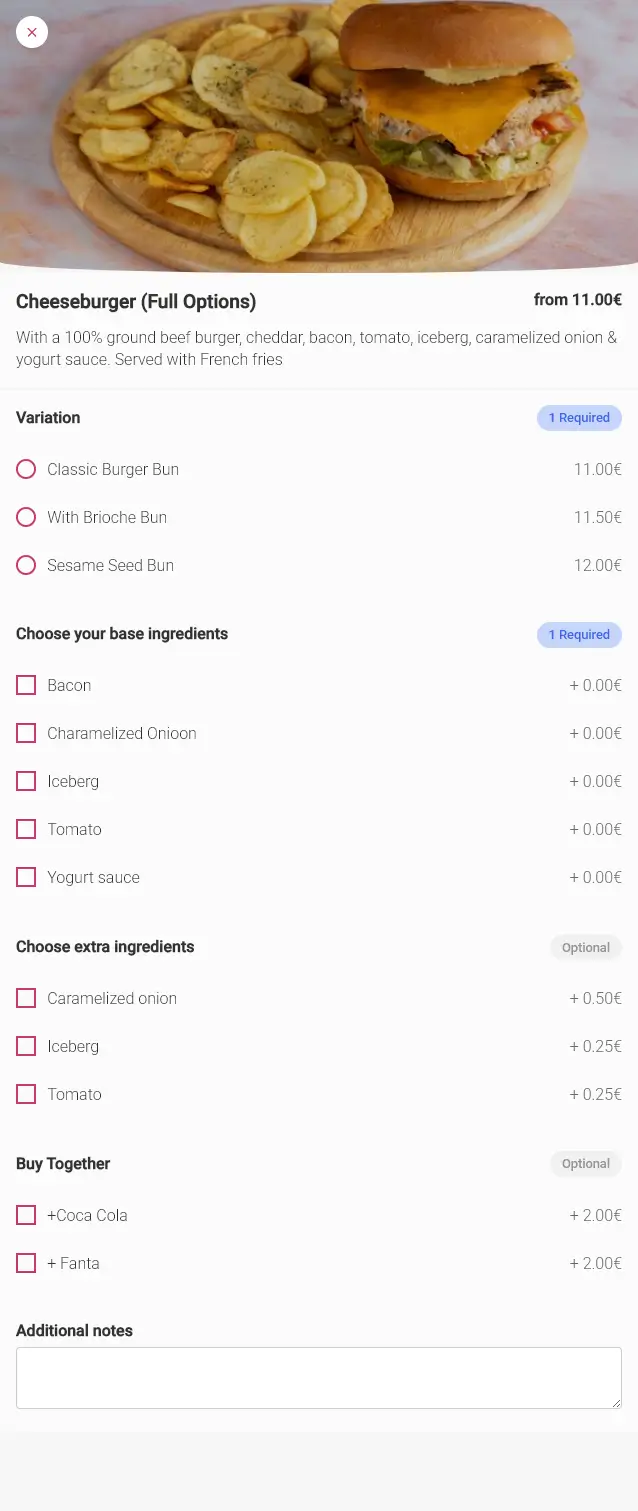Screen dimensions: 638x1511
Task: Add Fanta to the order
Action: click(26, 1263)
